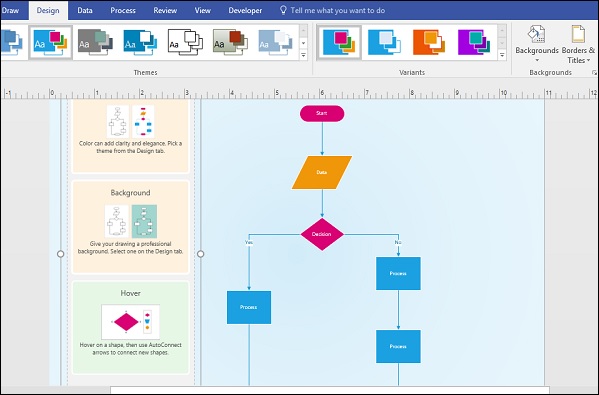Apply the grey-green theme thumbnail
The width and height of the screenshot is (599, 395).
click(x=95, y=42)
